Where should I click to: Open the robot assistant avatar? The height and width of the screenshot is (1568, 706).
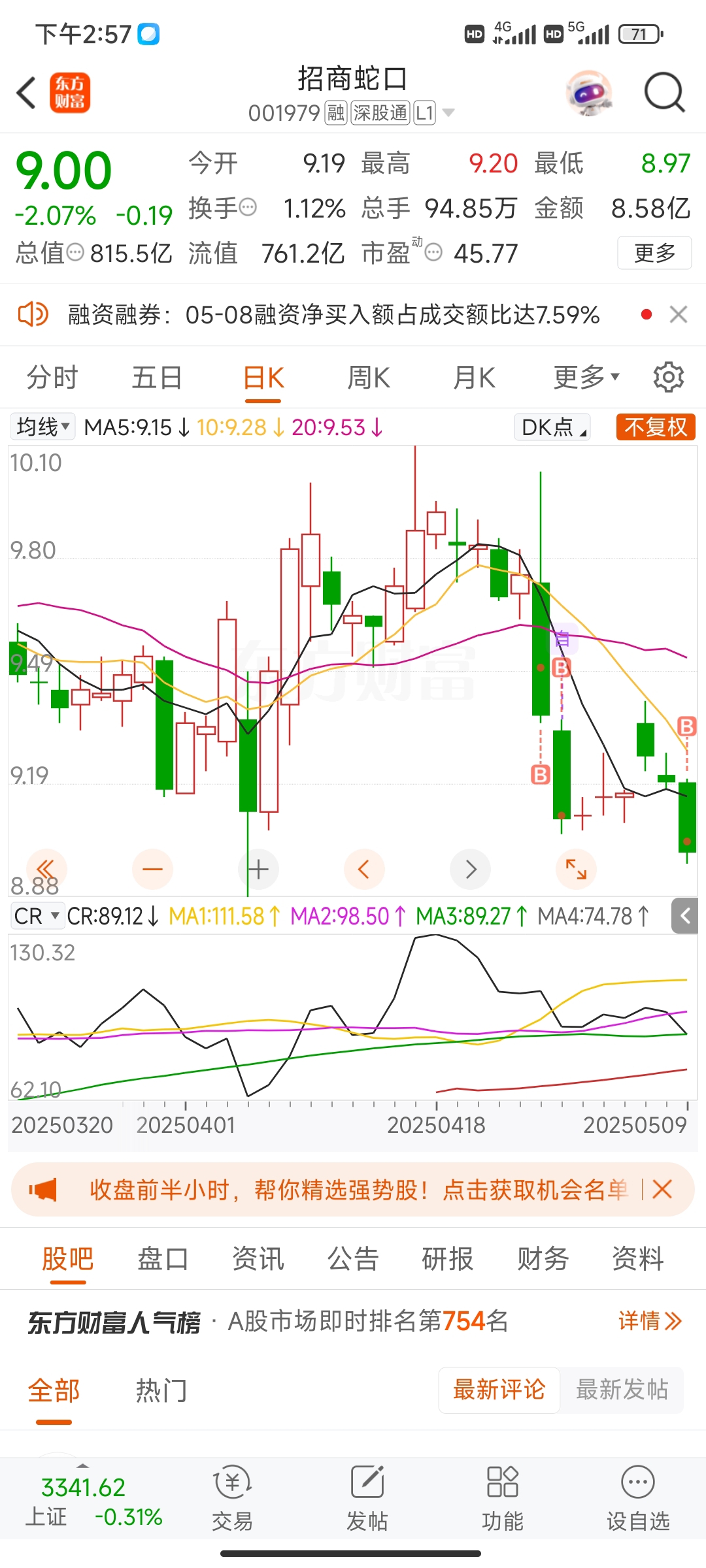(x=589, y=93)
